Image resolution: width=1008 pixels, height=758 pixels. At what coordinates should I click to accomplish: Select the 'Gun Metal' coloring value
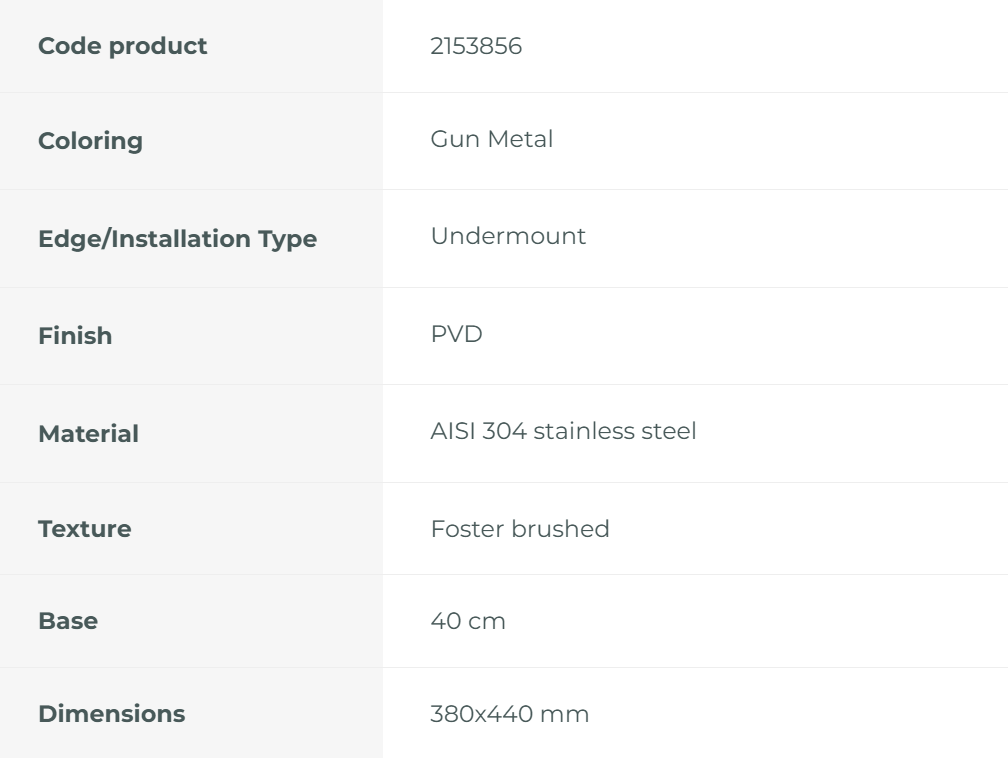click(491, 140)
